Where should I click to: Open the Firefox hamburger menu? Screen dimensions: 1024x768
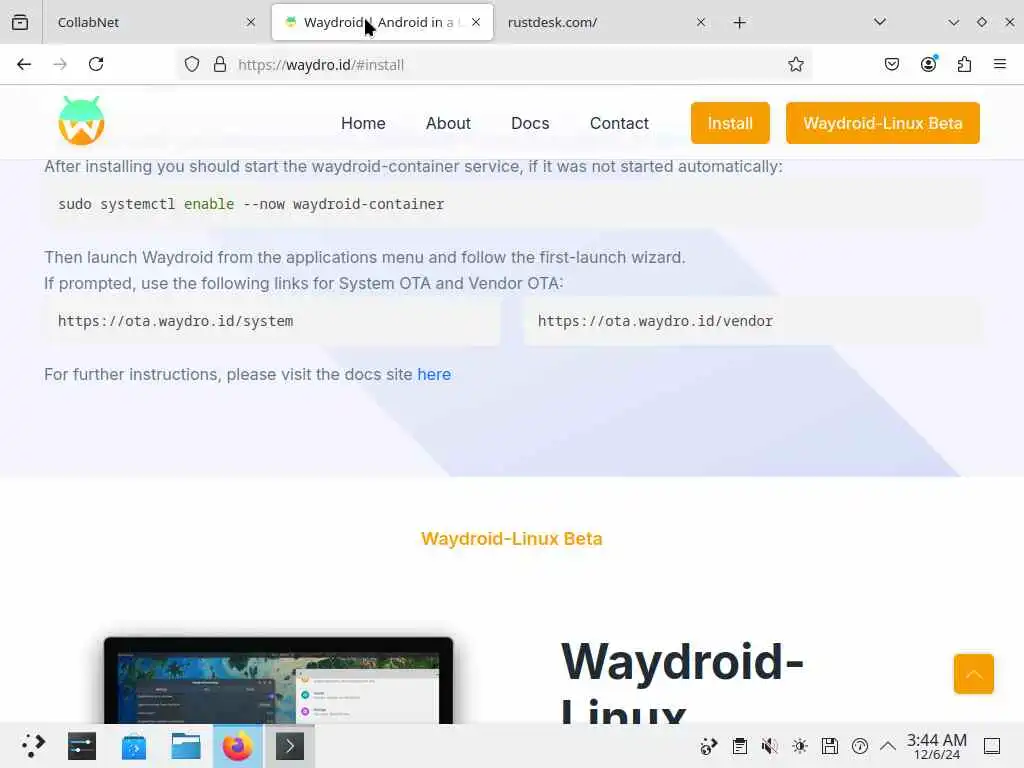[1000, 64]
